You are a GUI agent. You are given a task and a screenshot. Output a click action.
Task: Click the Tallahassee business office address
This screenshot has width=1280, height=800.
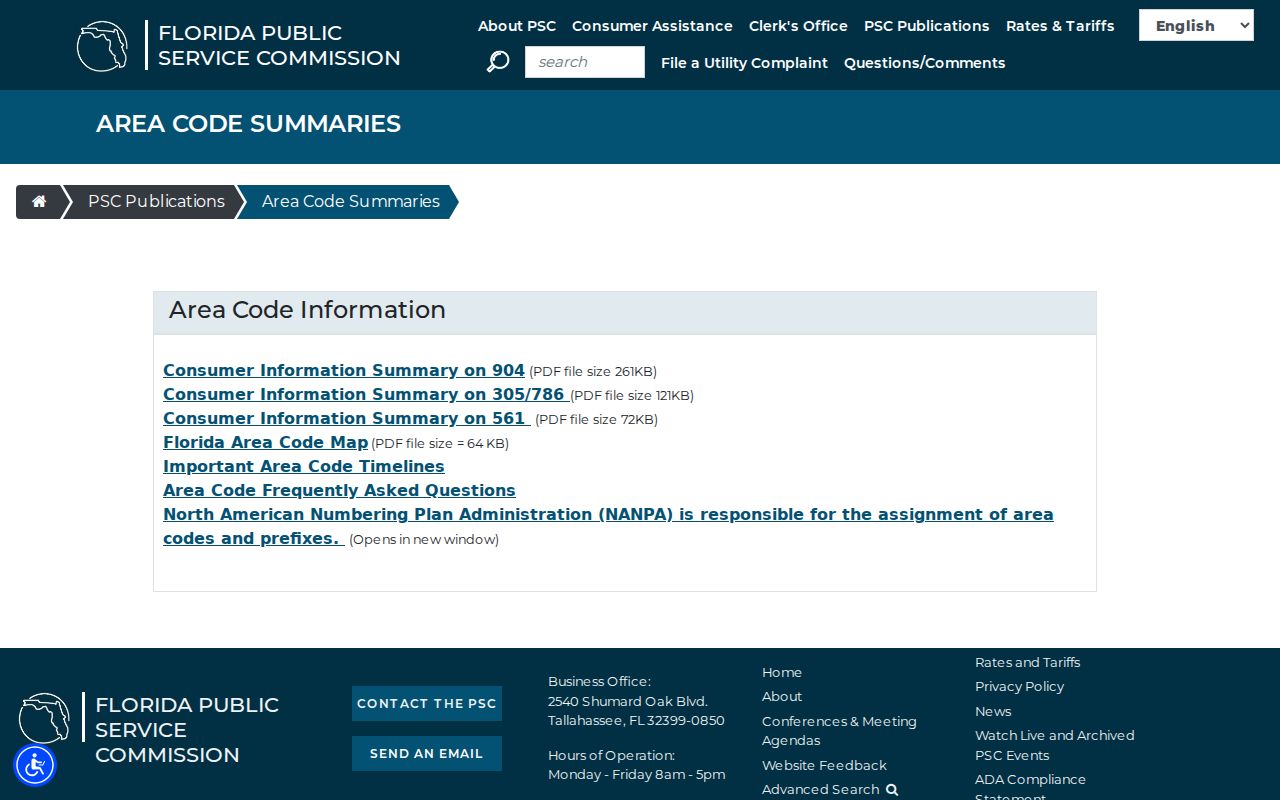(x=636, y=711)
